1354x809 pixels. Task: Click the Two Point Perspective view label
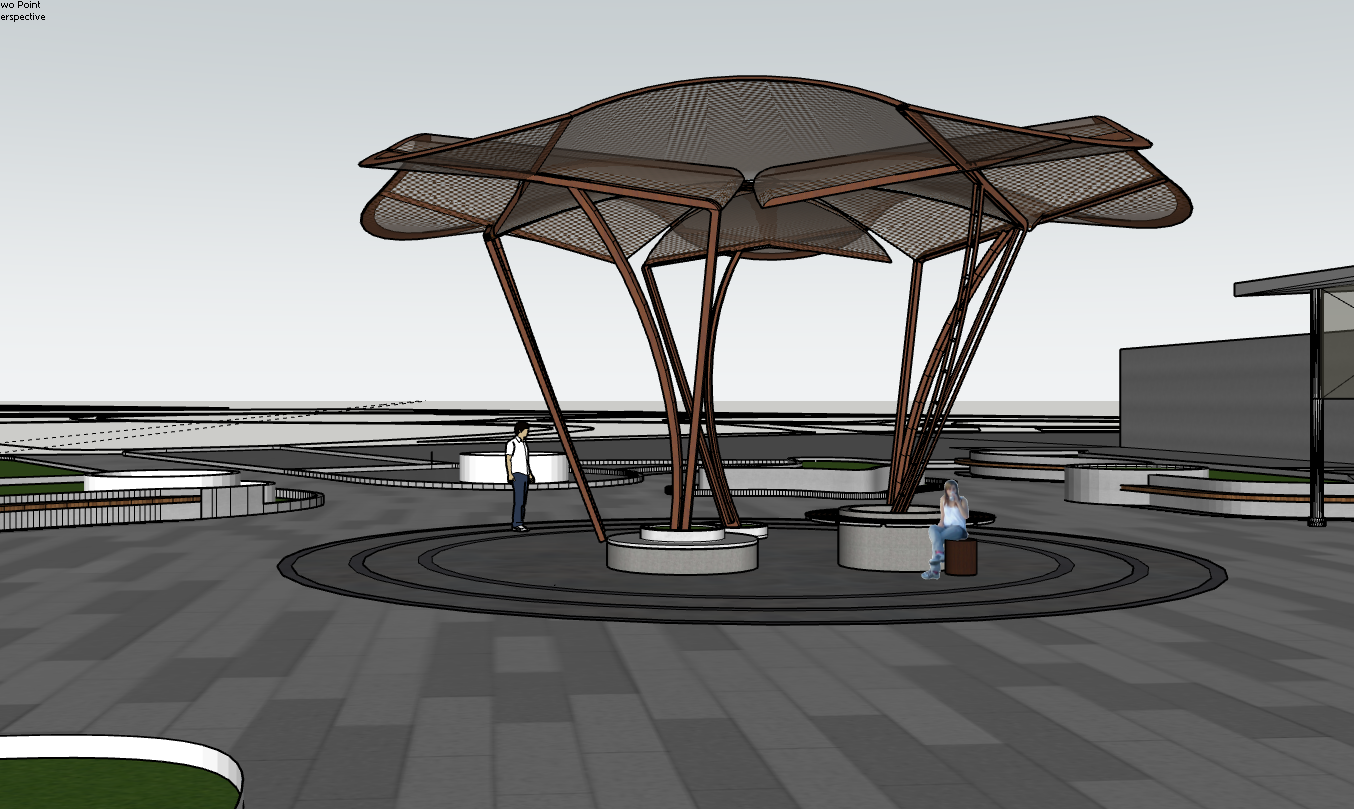point(22,11)
